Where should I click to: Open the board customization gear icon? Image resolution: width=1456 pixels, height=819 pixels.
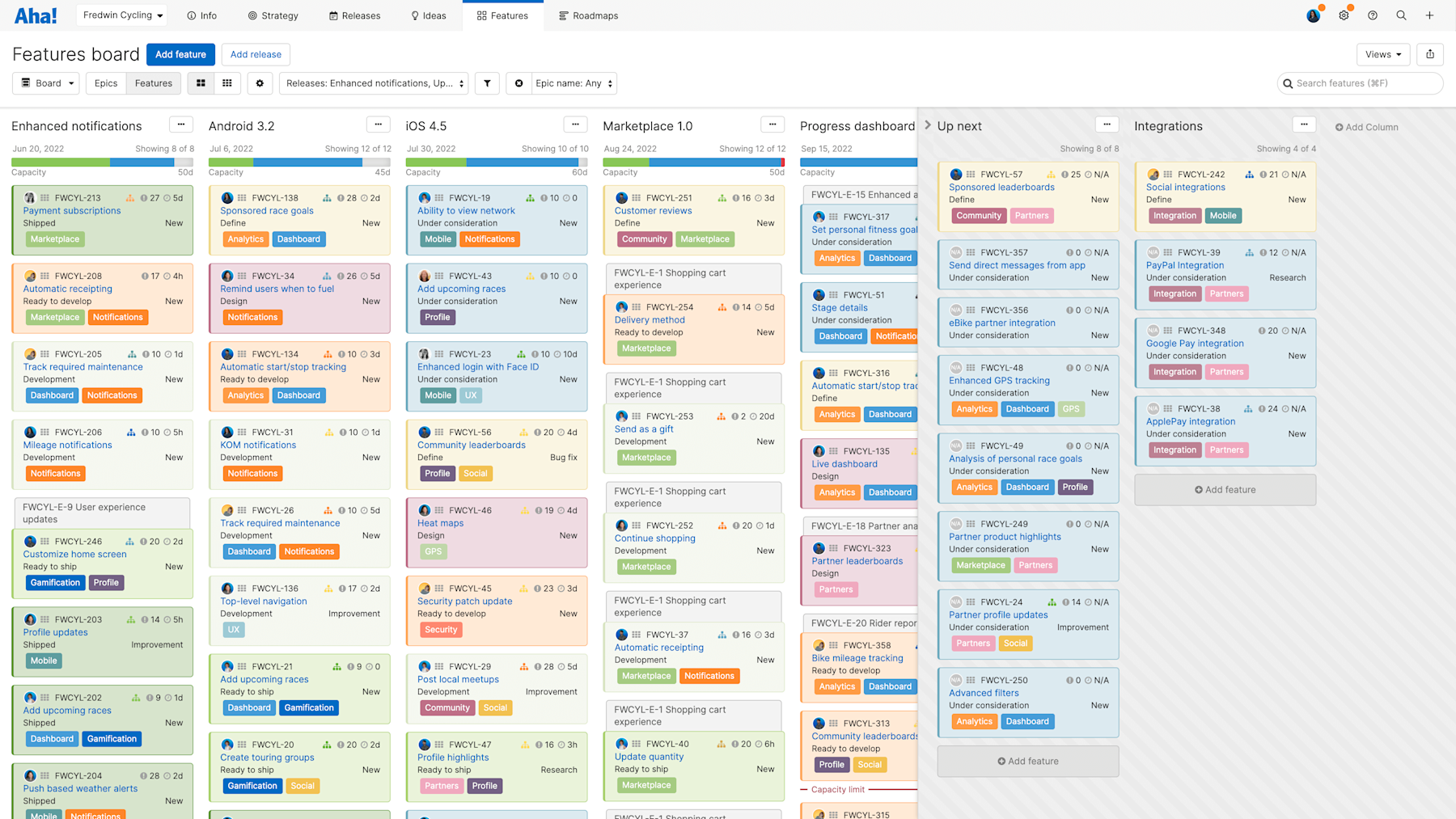pos(260,83)
